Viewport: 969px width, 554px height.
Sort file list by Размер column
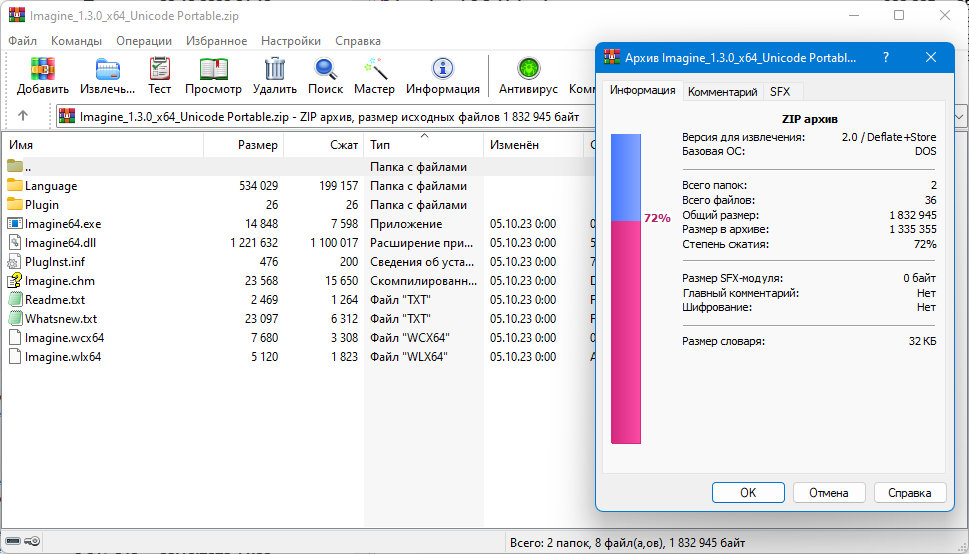tap(243, 145)
